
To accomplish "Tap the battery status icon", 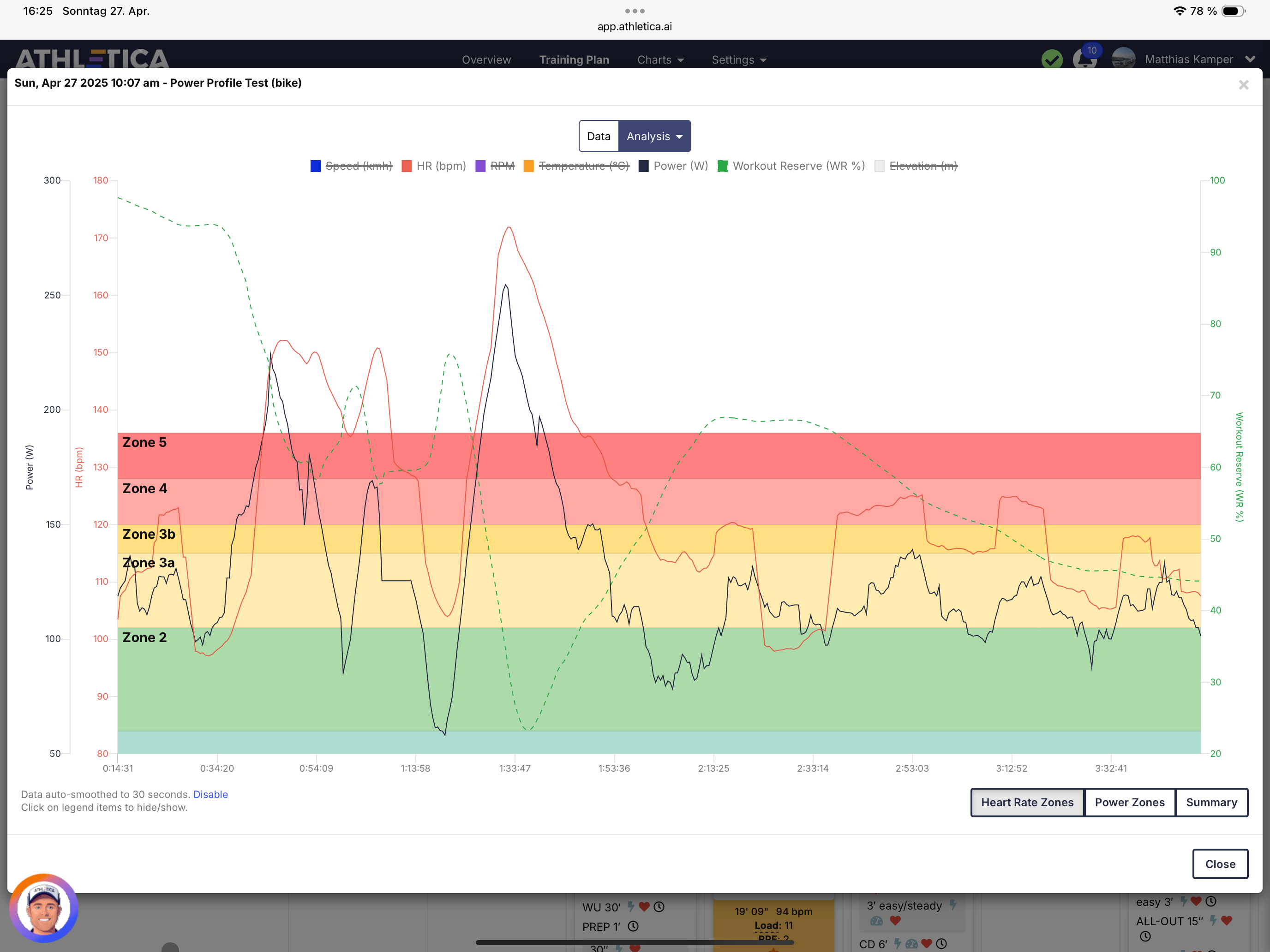I will pyautogui.click(x=1232, y=11).
